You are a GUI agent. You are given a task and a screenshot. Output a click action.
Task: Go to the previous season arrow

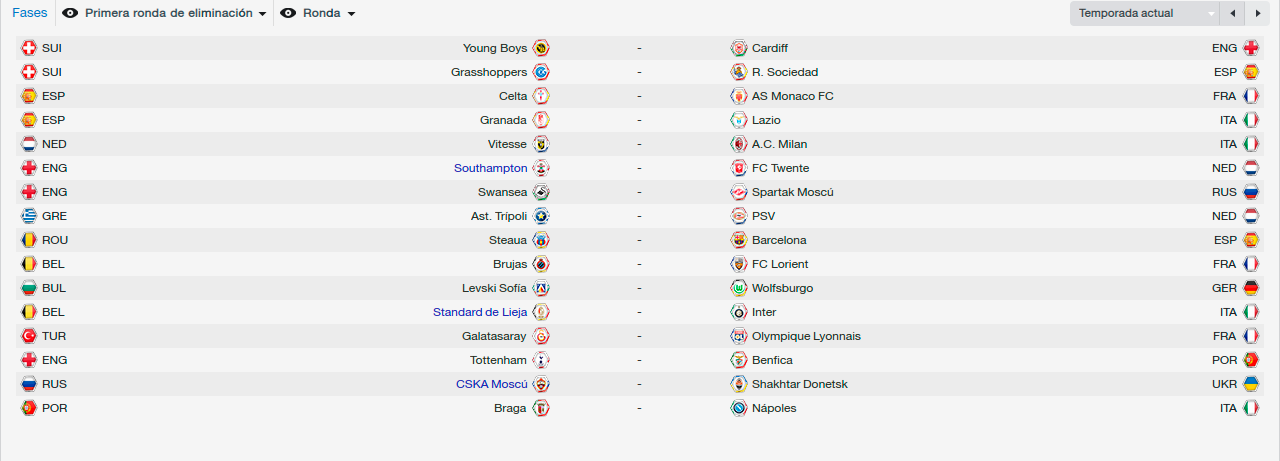point(1233,14)
